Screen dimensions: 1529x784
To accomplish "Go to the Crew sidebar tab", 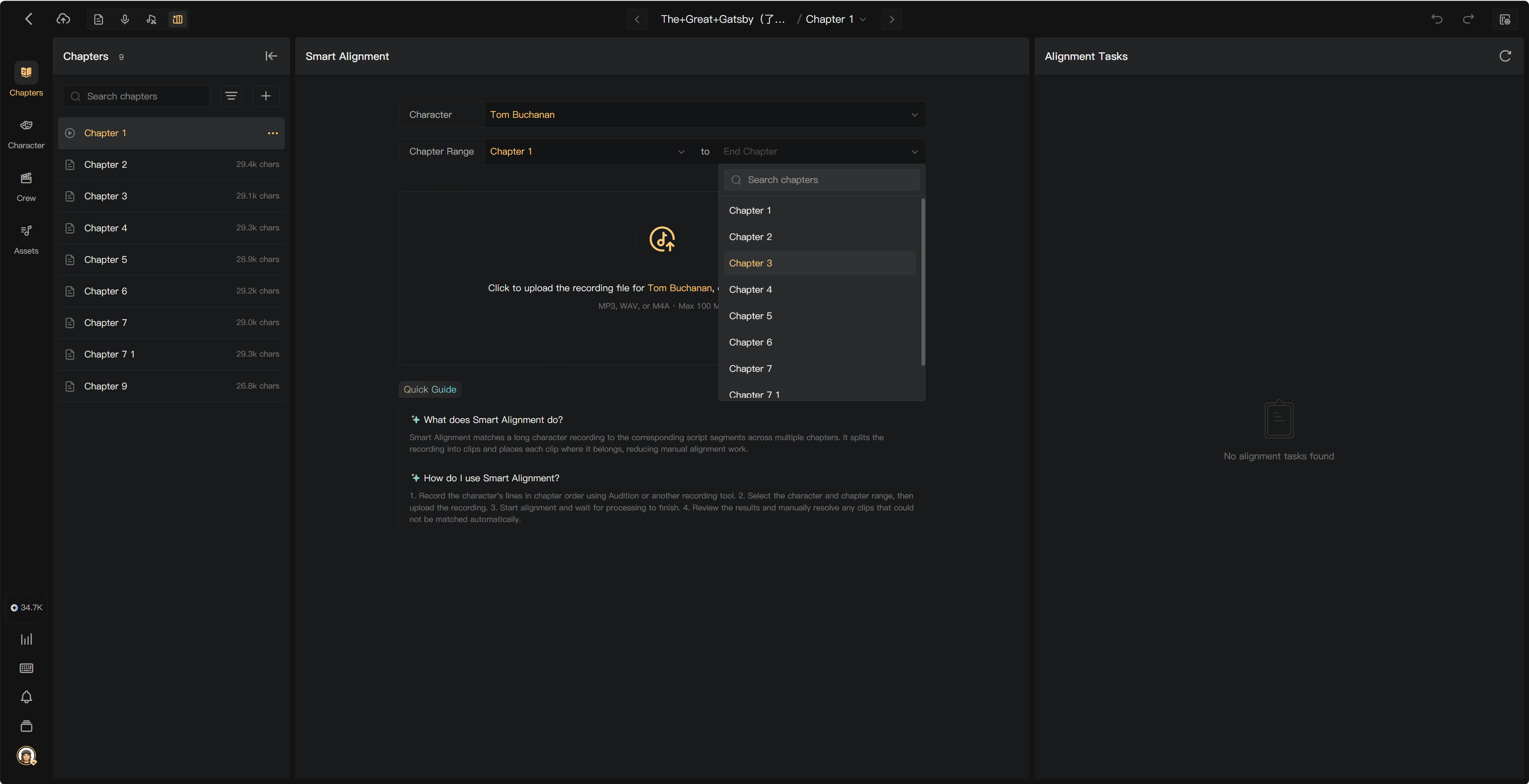I will tap(26, 187).
